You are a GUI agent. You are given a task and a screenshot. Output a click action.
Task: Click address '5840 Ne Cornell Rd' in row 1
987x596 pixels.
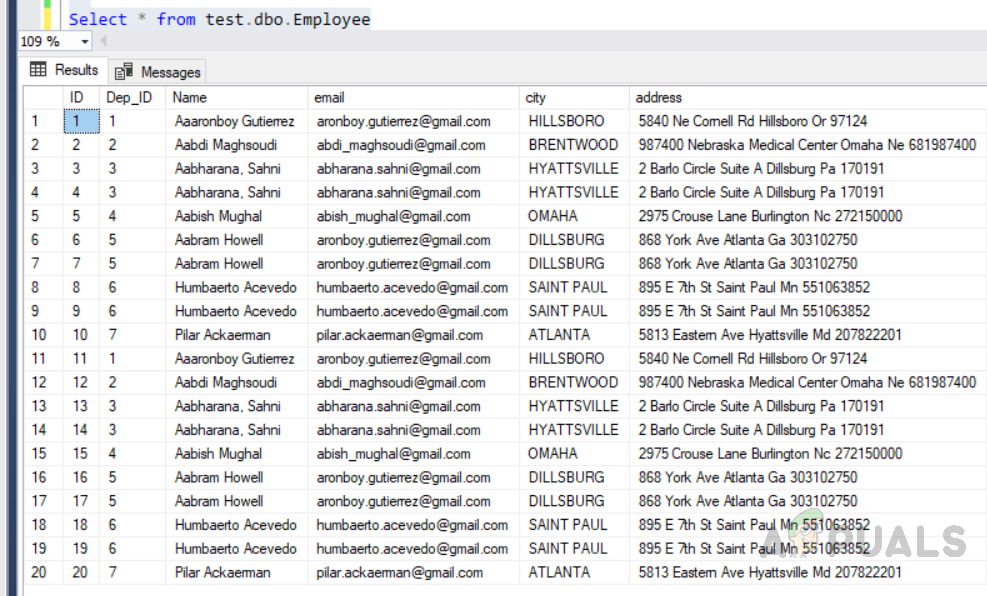[696, 121]
